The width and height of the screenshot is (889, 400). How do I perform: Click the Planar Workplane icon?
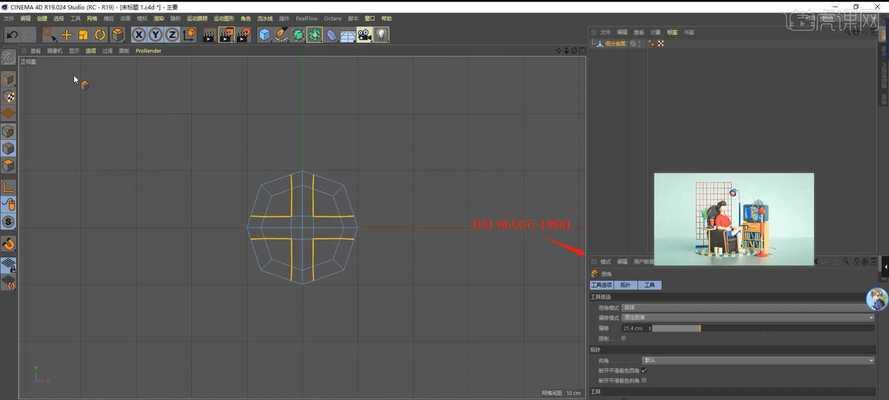coord(8,282)
